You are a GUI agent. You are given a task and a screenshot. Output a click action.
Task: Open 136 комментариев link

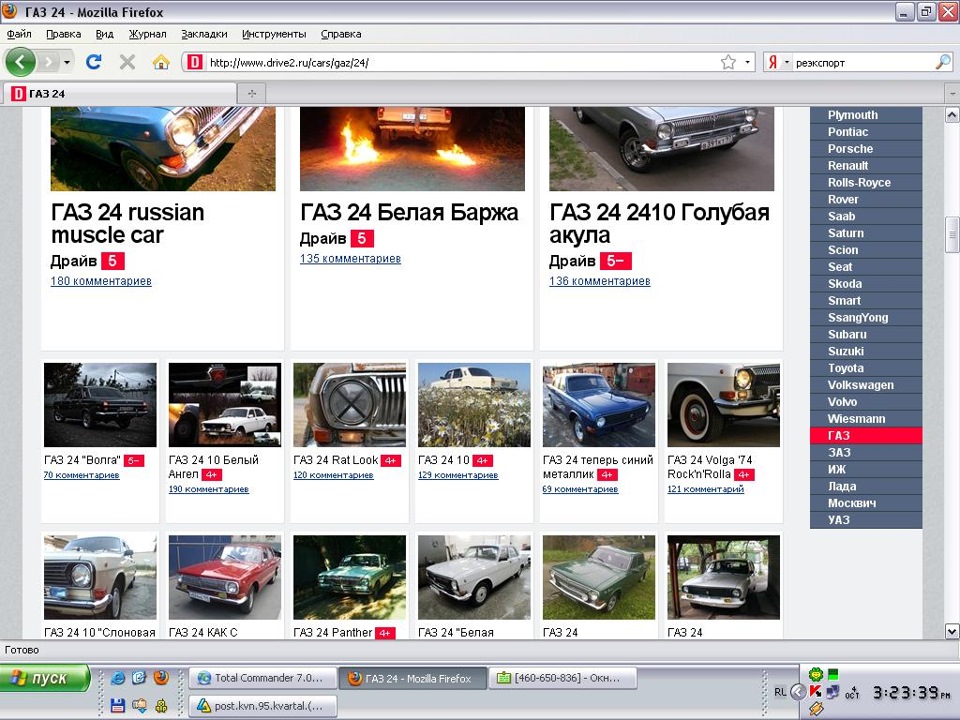599,281
